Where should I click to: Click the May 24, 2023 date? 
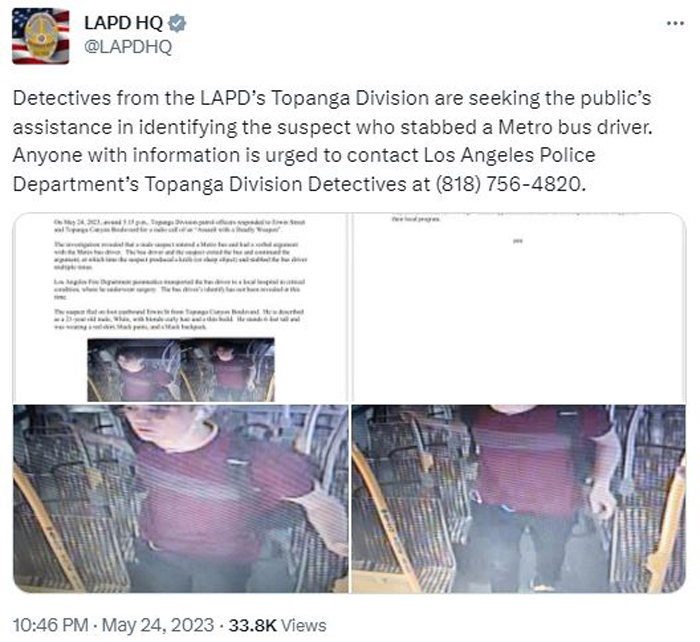[x=158, y=625]
